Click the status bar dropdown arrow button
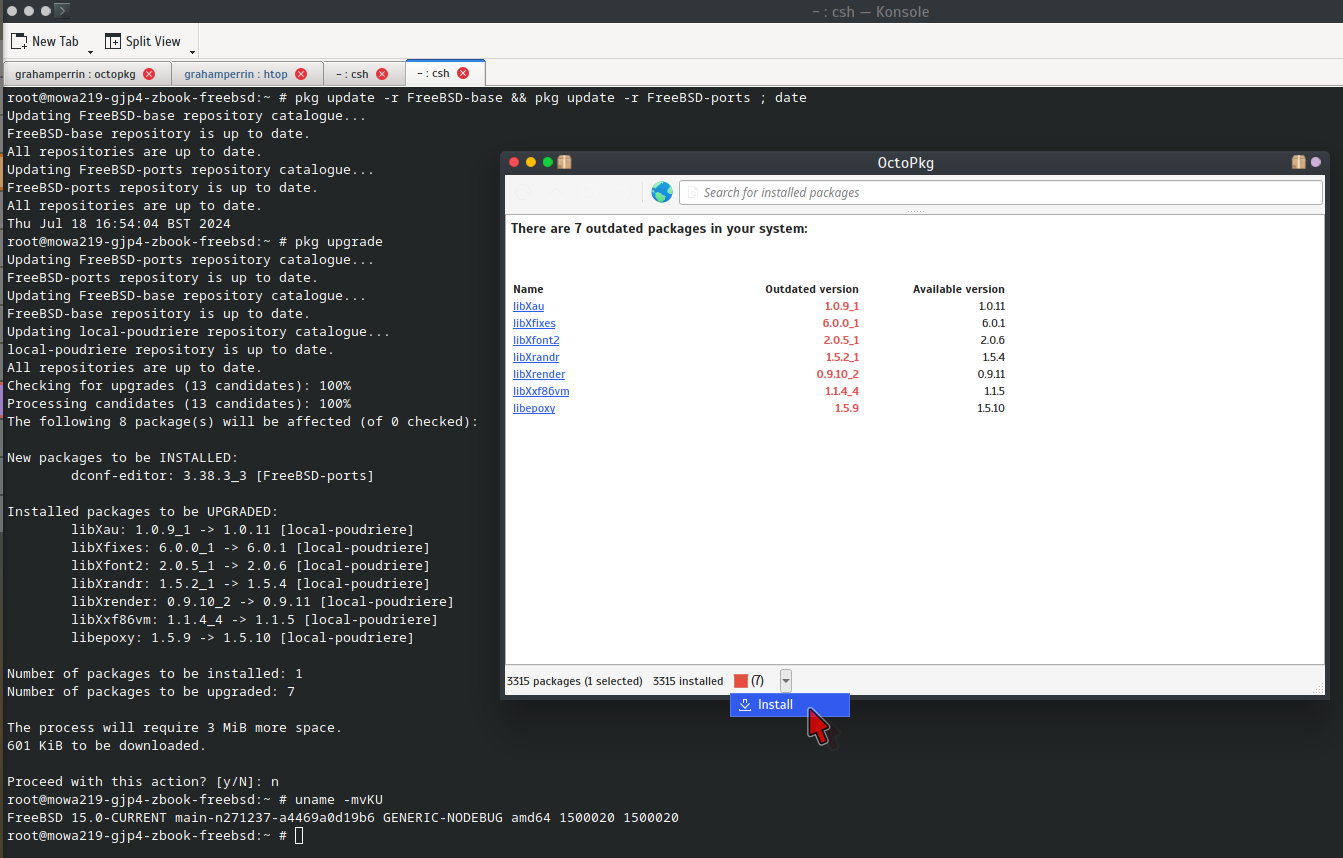 (786, 681)
